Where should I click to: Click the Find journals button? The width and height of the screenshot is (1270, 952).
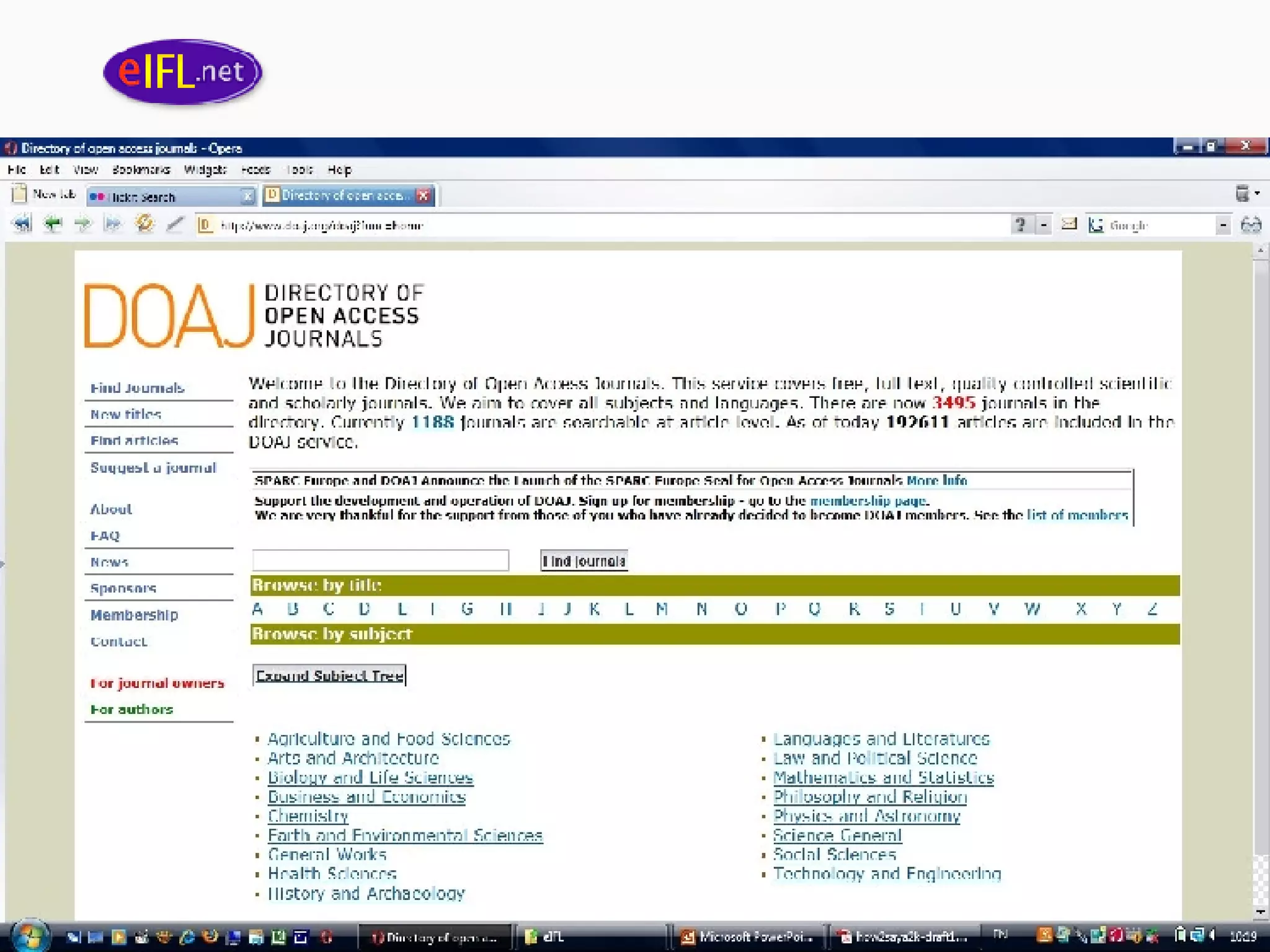[x=584, y=561]
